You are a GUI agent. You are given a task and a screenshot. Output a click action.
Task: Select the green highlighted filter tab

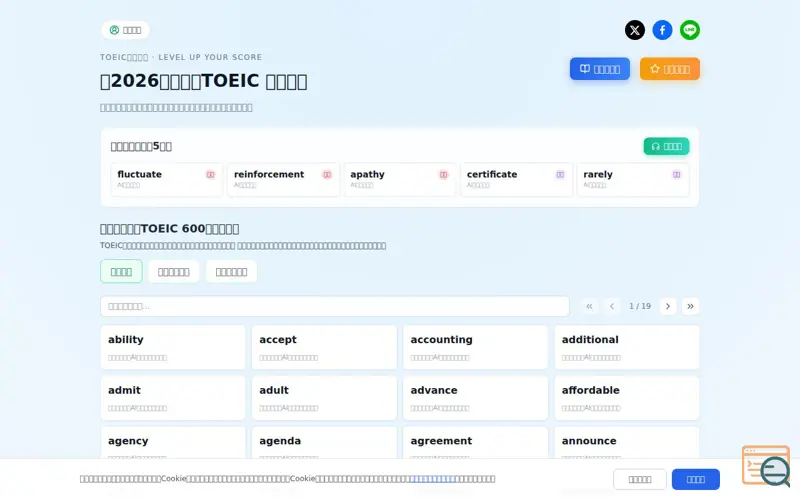(x=121, y=271)
